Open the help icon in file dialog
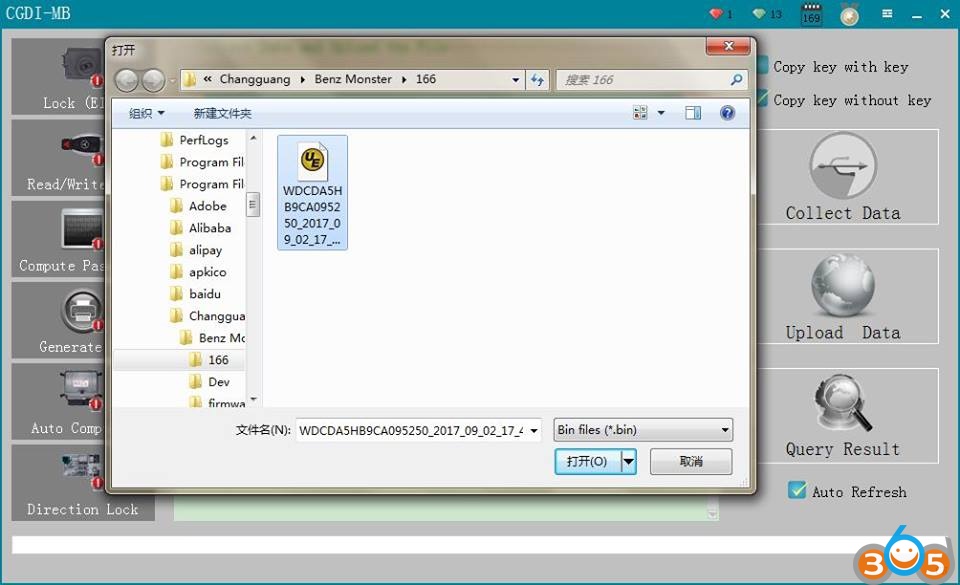Screen dimensions: 960x585 click(727, 113)
